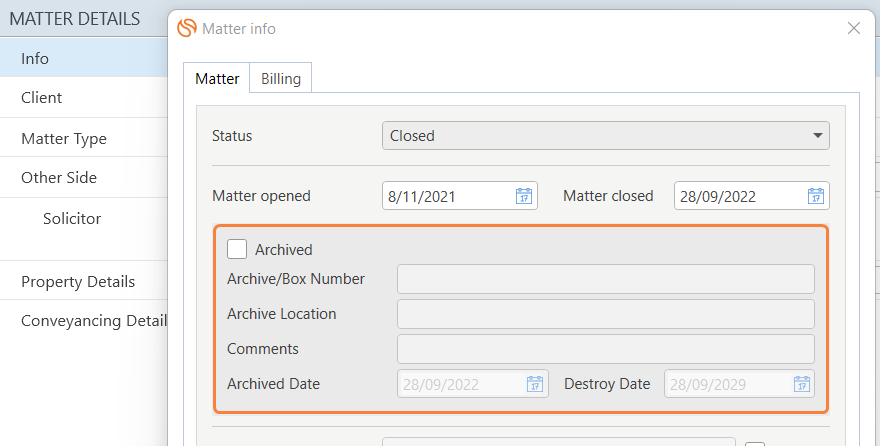Image resolution: width=880 pixels, height=446 pixels.
Task: Tick the Archived checkbox
Action: (237, 250)
